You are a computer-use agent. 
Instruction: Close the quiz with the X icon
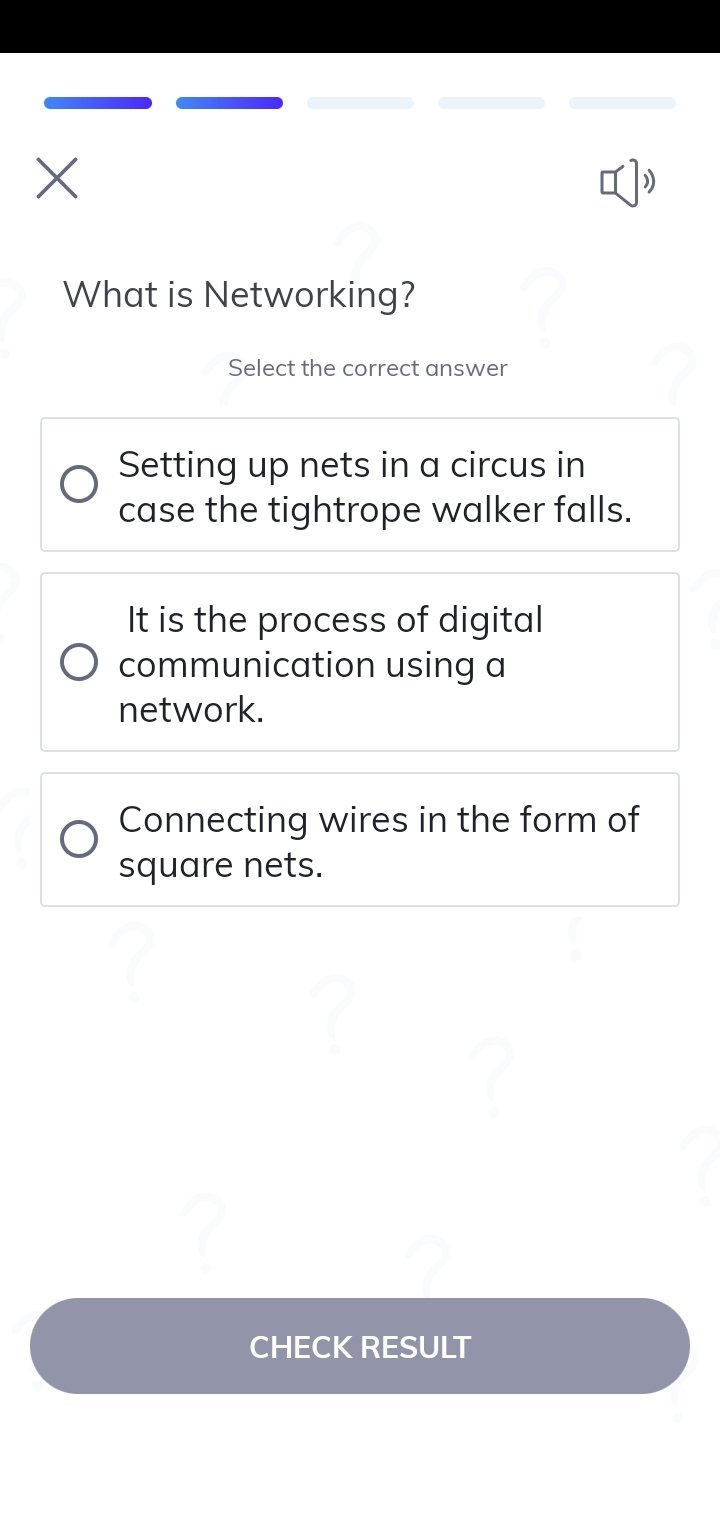point(57,178)
